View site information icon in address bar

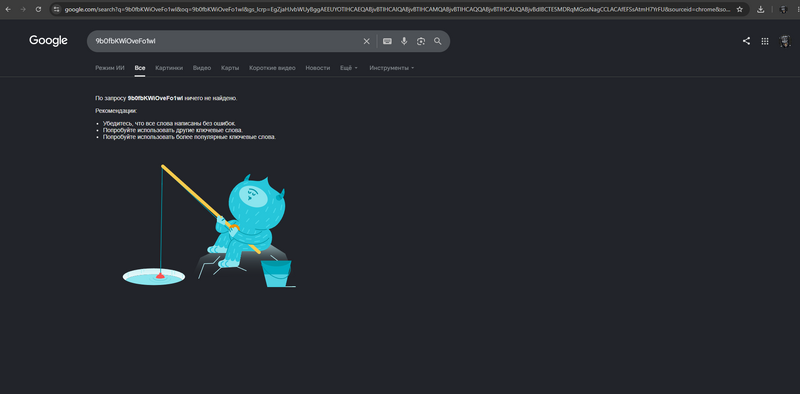57,9
